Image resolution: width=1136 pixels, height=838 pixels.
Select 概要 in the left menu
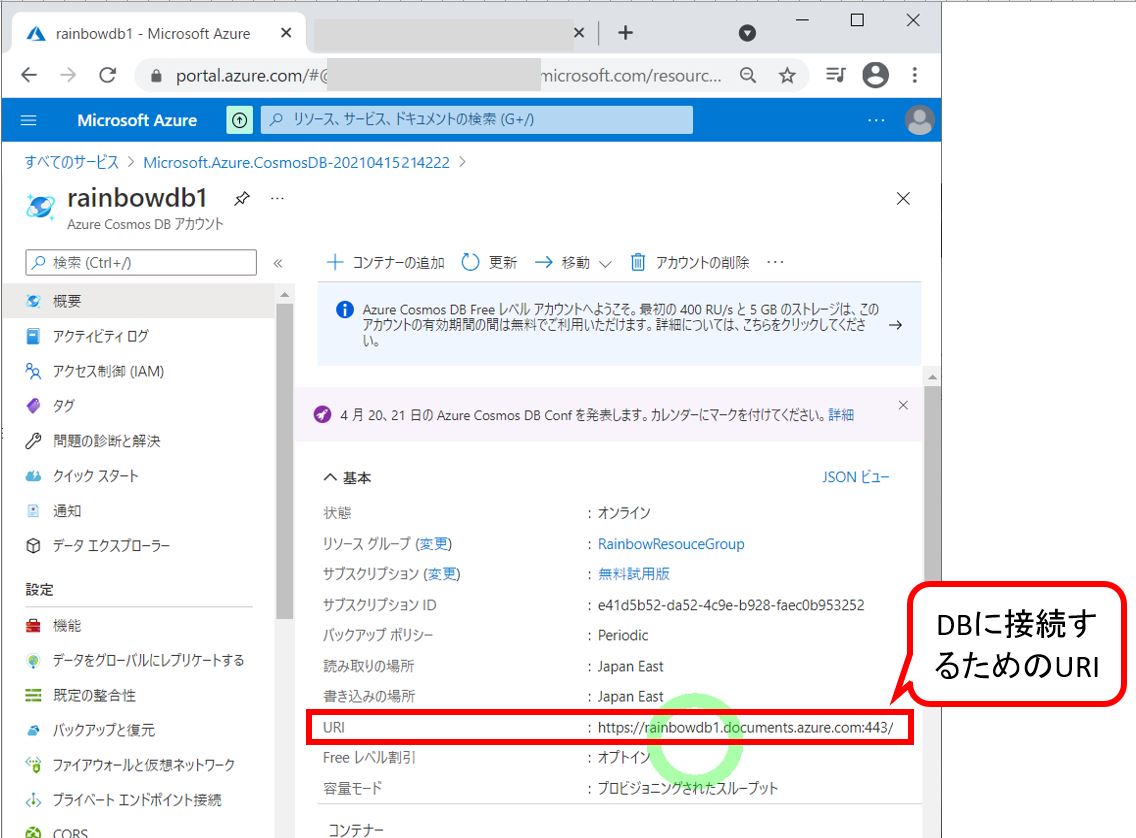[x=138, y=301]
